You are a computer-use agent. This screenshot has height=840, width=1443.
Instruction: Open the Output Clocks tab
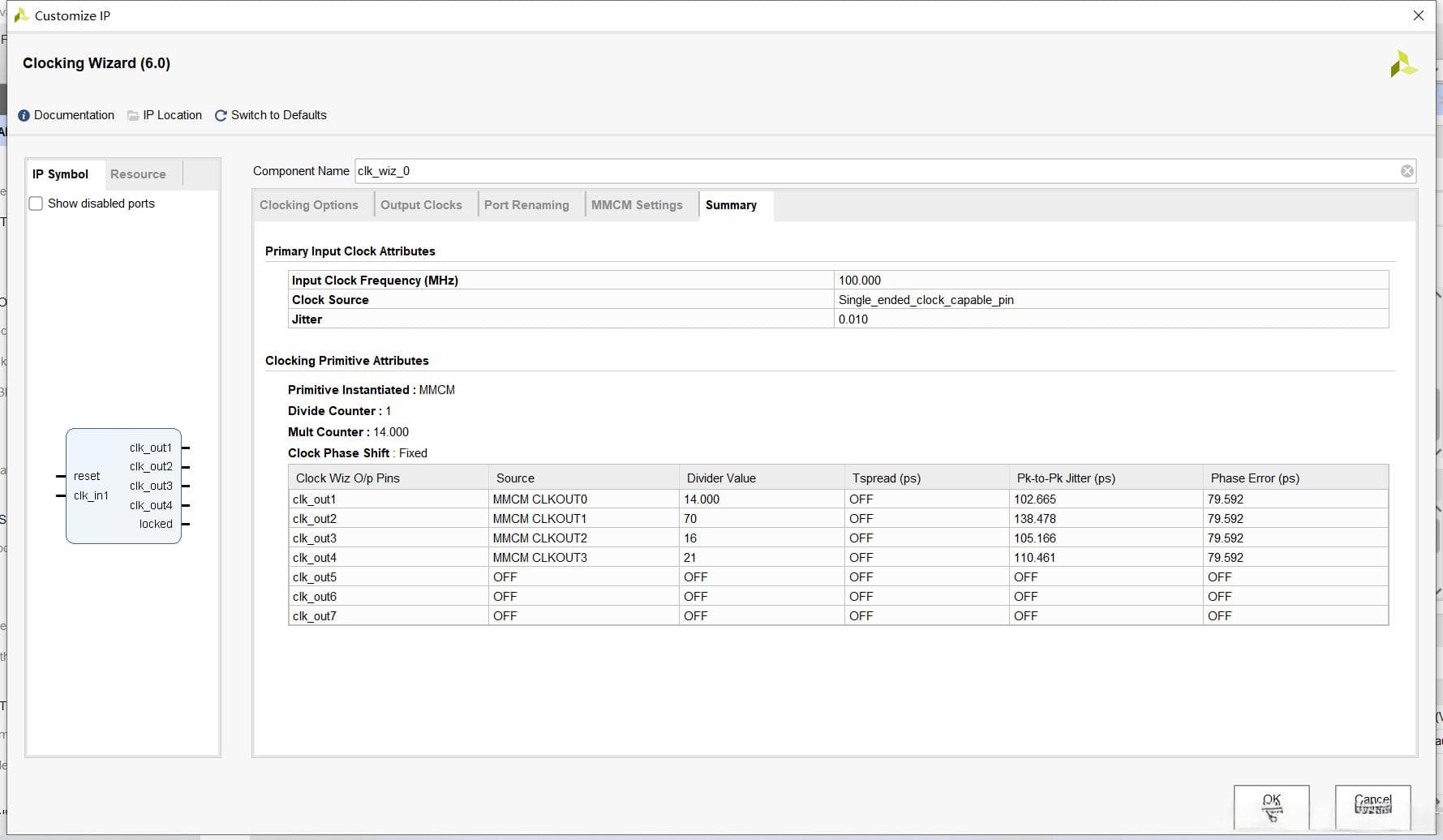coord(421,205)
